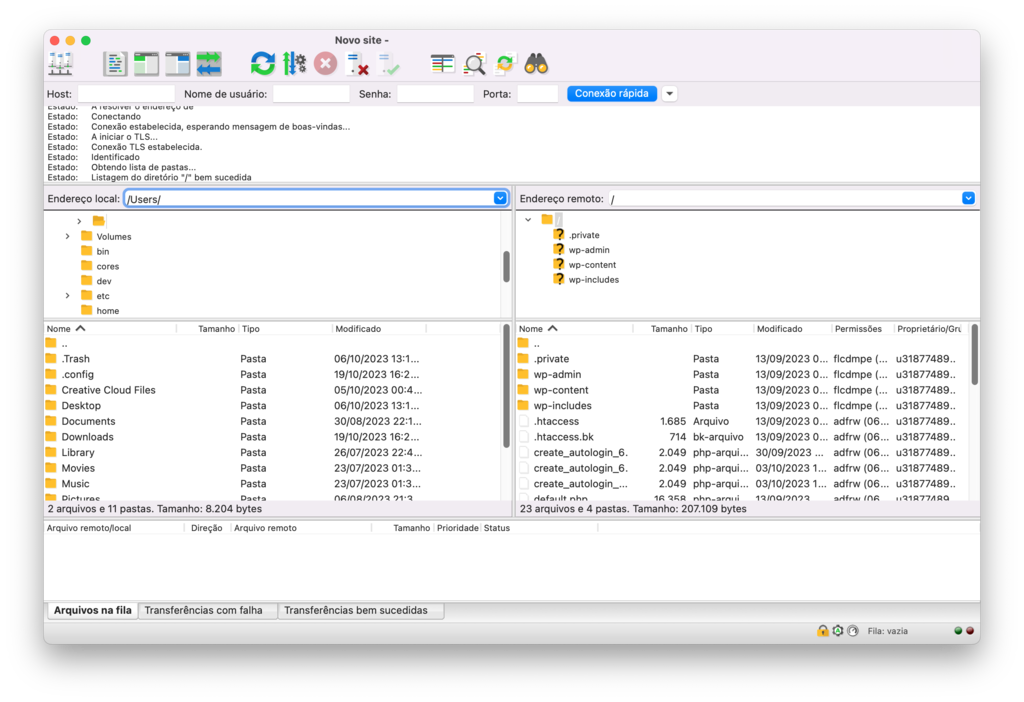Switch to the Transferências com falha tab
This screenshot has height=702, width=1024.
[207, 610]
